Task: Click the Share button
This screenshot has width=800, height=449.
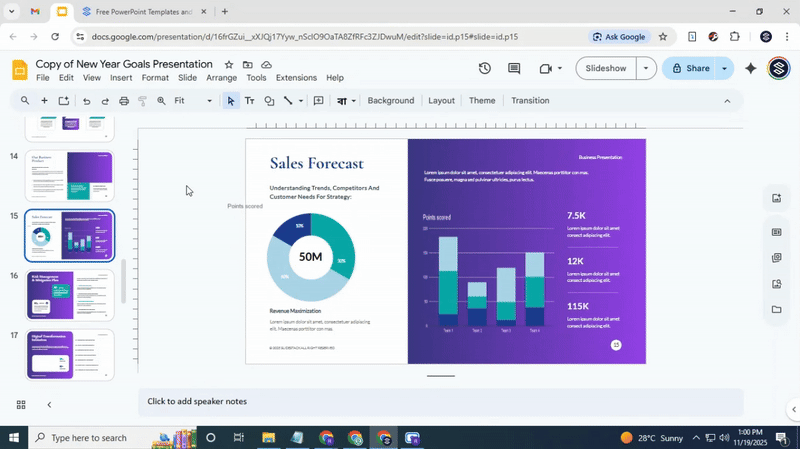Action: 689,69
